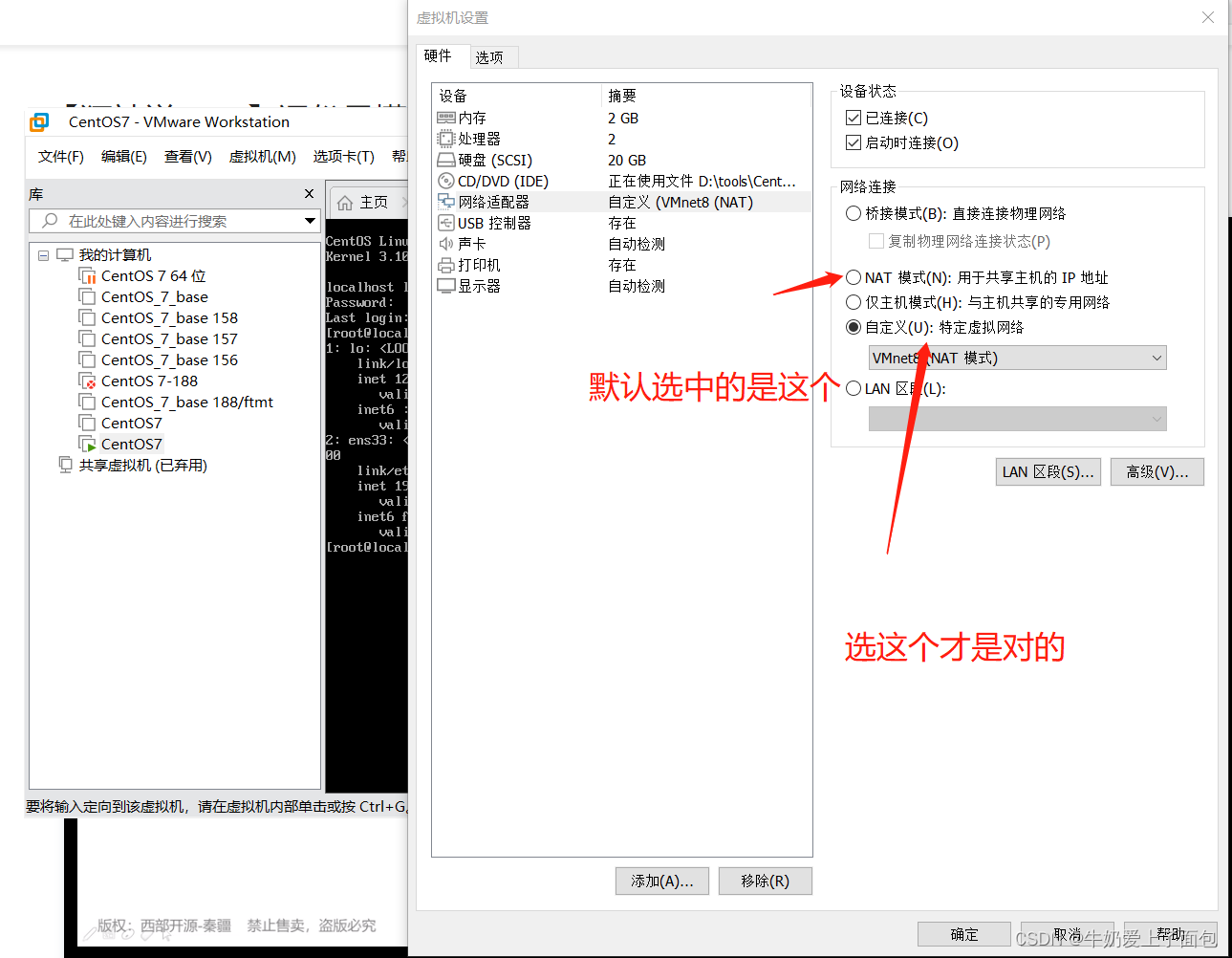Image resolution: width=1232 pixels, height=958 pixels.
Task: Open the library search dropdown arrow
Action: [x=310, y=221]
